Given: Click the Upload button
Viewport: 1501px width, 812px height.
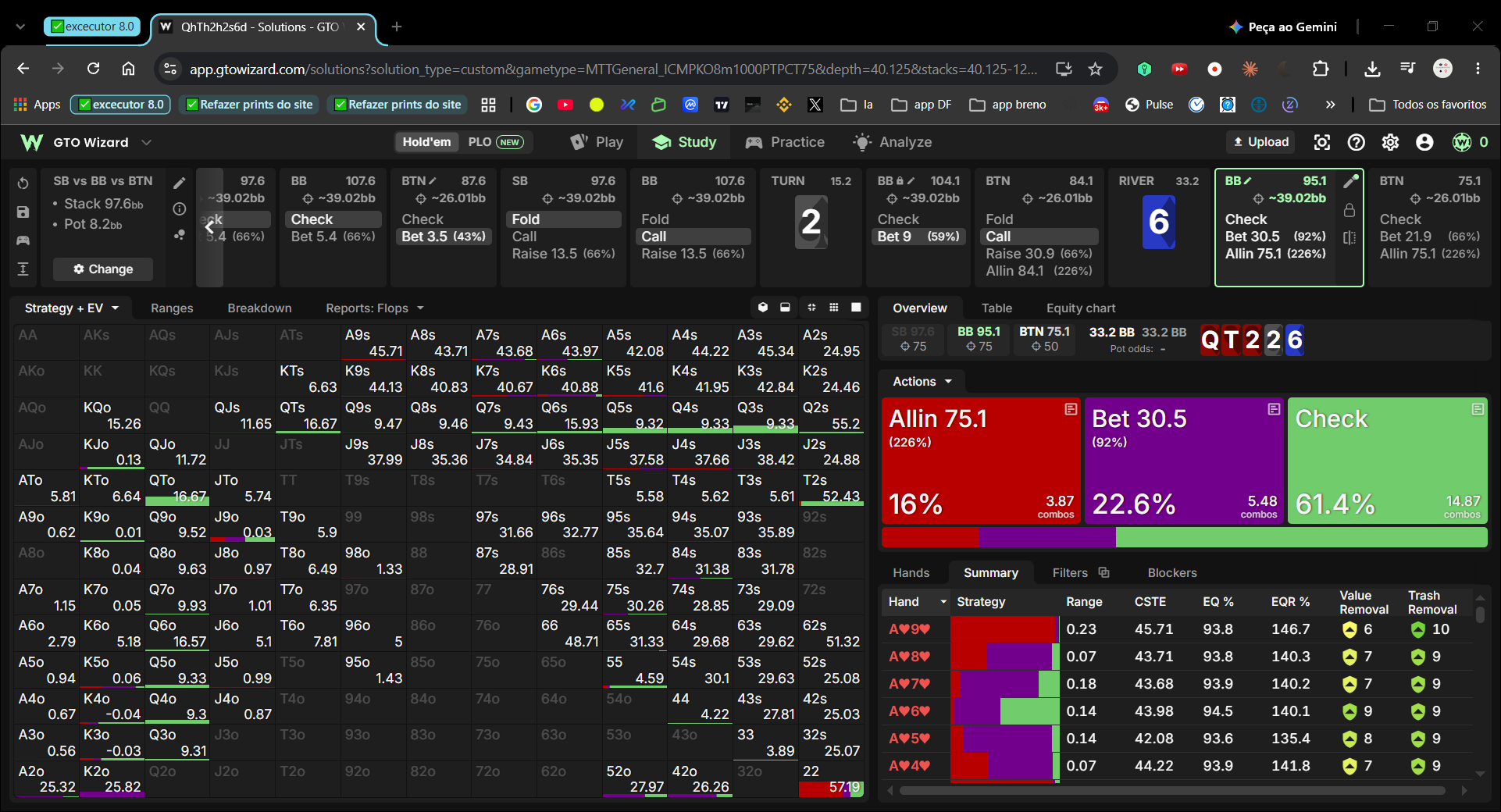Looking at the screenshot, I should coord(1260,142).
